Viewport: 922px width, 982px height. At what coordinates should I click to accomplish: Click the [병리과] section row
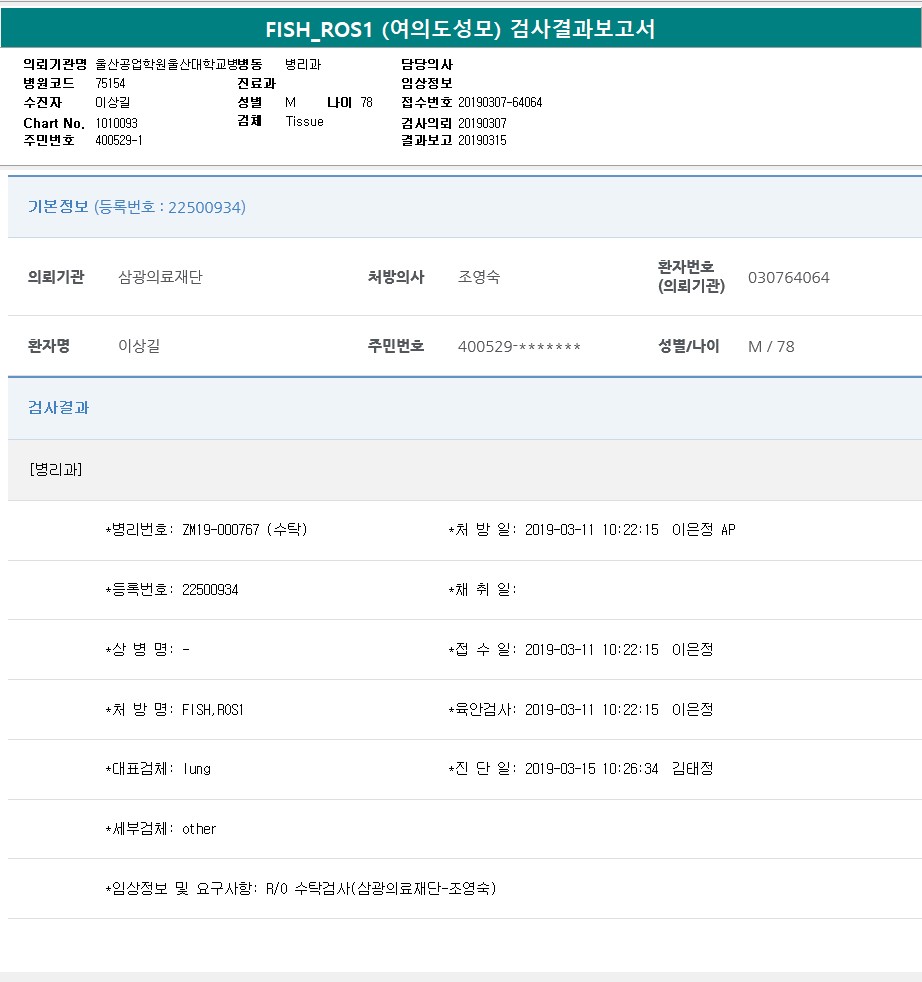(x=56, y=470)
